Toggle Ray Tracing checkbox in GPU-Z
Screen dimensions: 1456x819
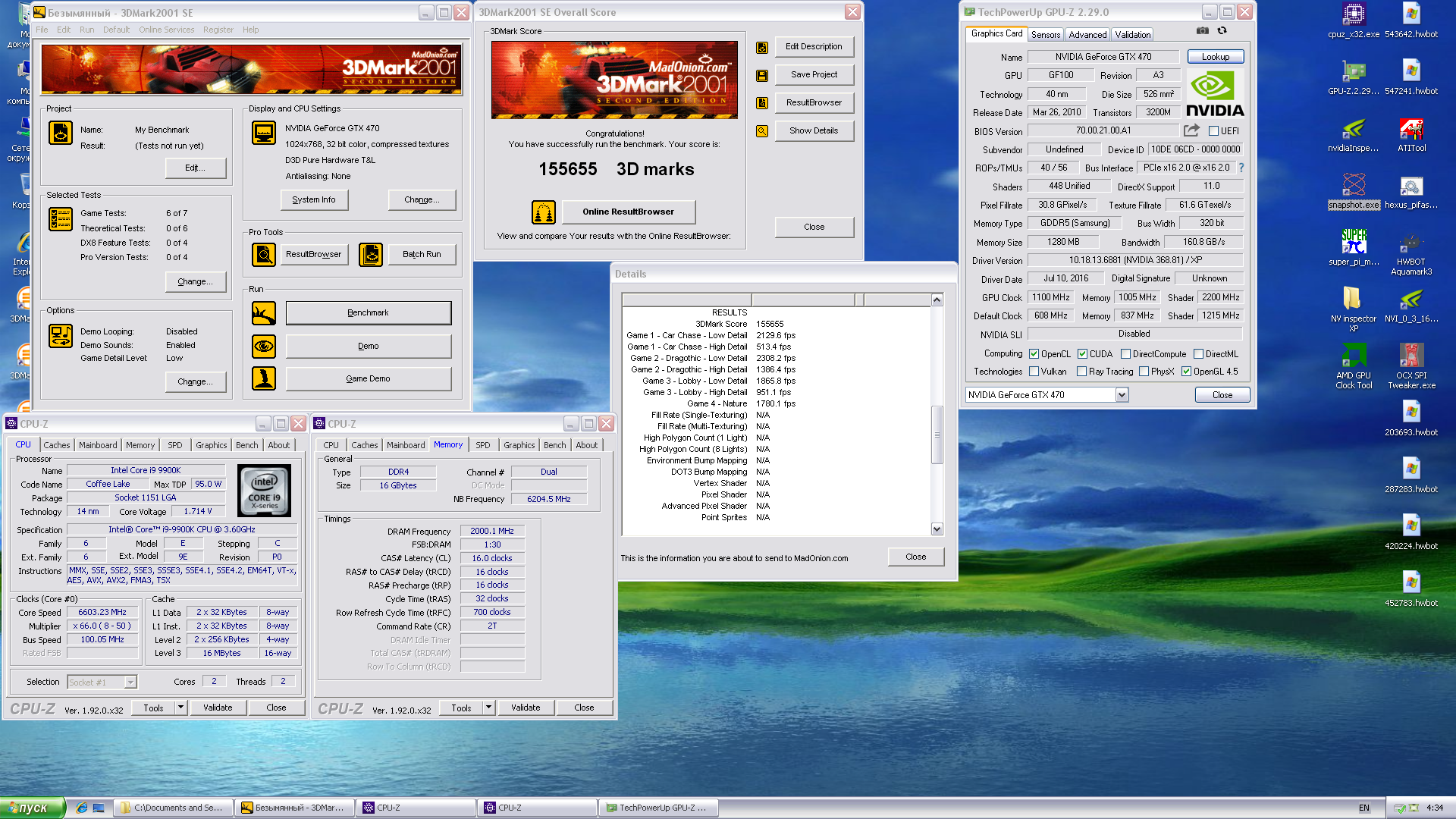point(1081,372)
